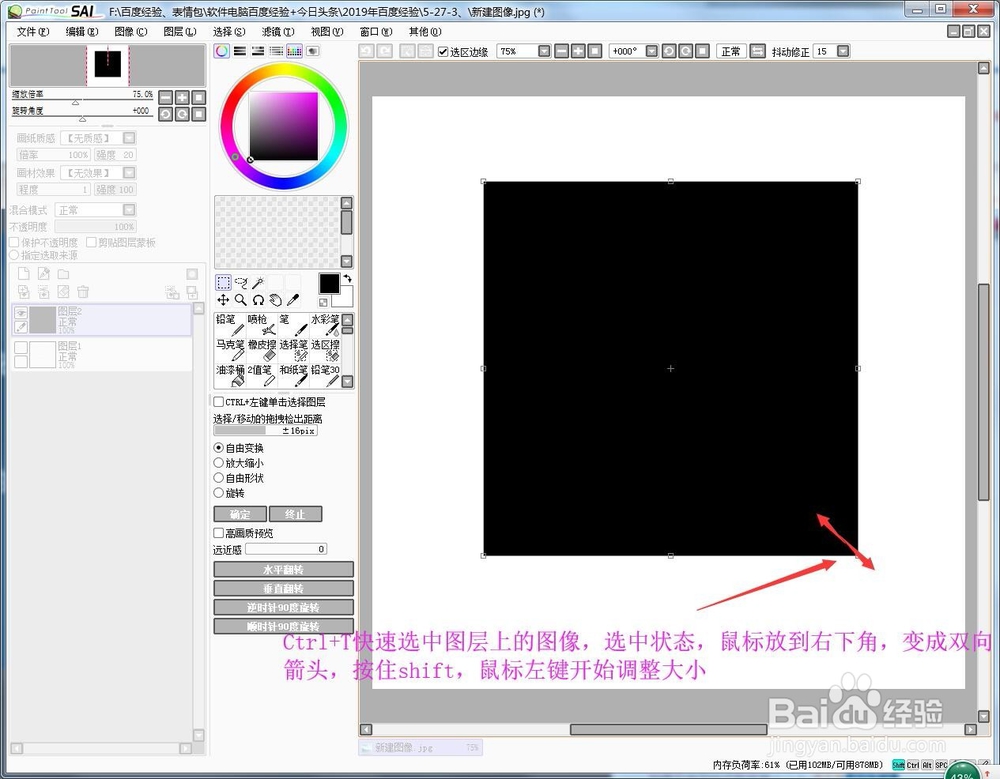Cancel transform with 终止 button
Viewport: 1000px width, 779px height.
[x=295, y=514]
